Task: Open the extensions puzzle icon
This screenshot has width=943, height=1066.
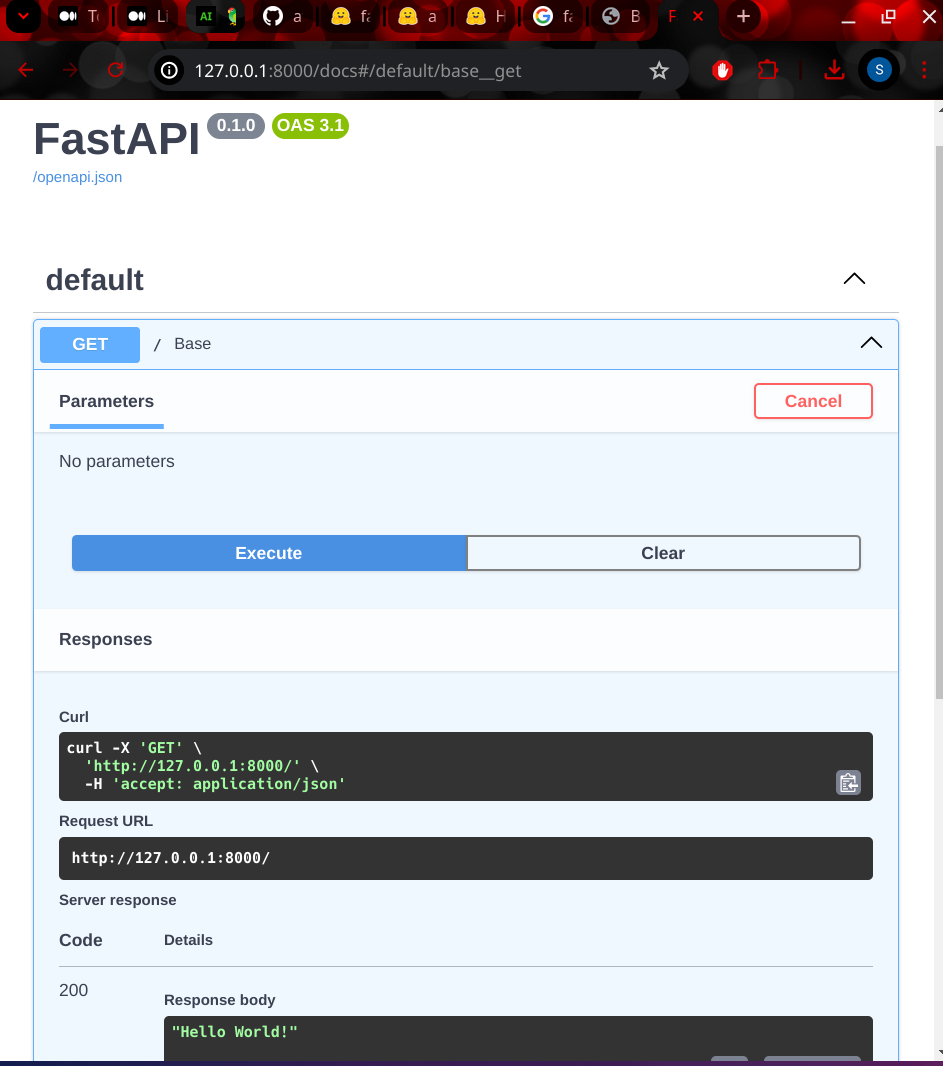Action: [768, 70]
